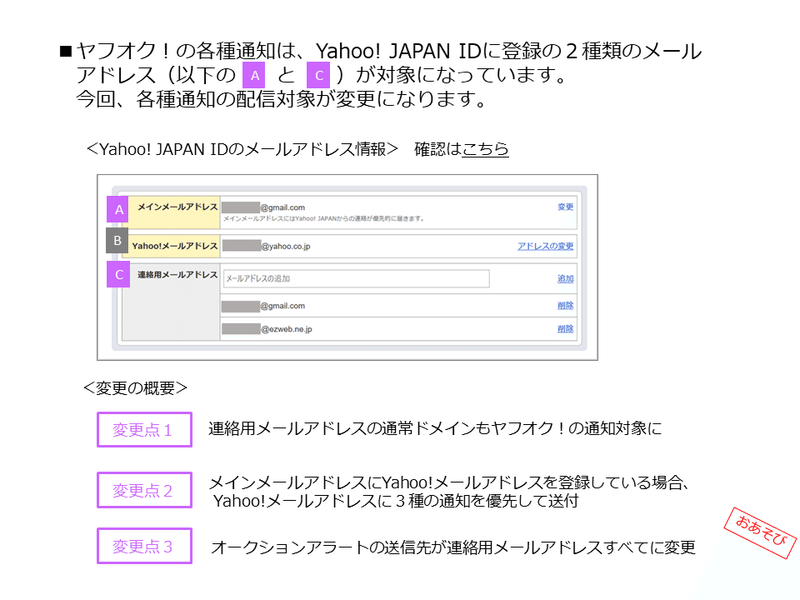
Task: Click purple C badge beside 連絡用メールアドレス
Action: (x=118, y=274)
